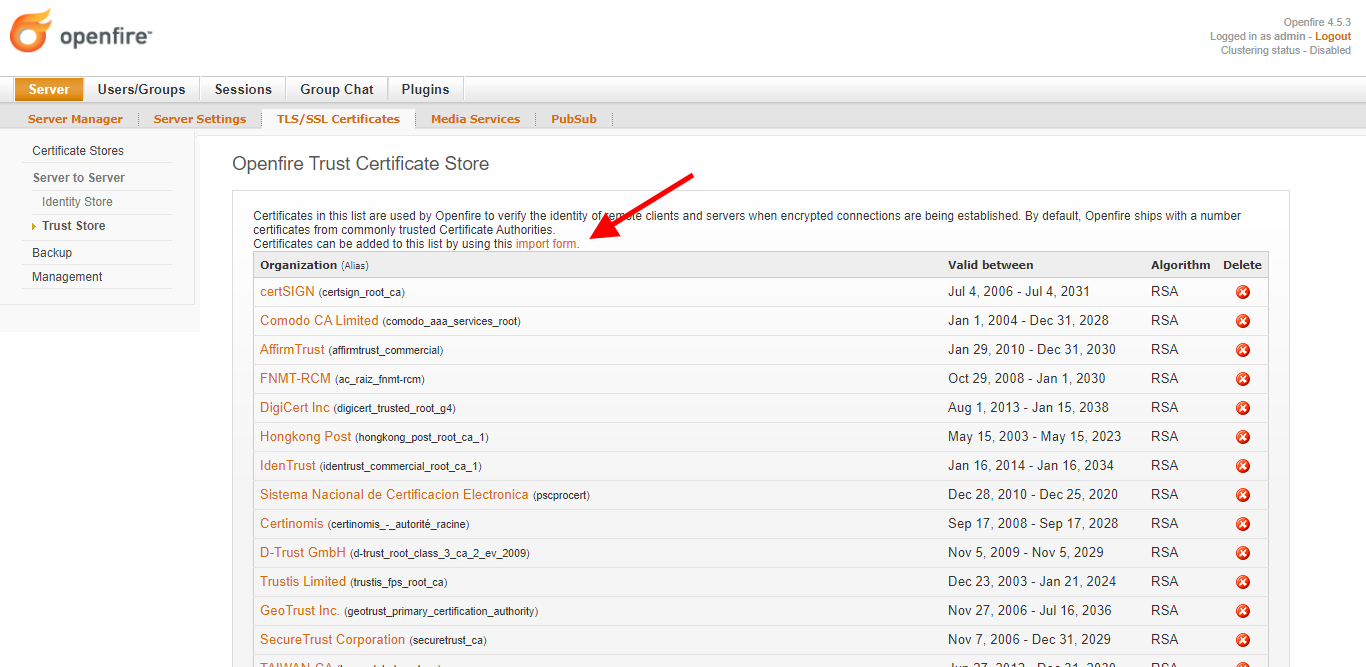Go to Media Services subtab
The width and height of the screenshot is (1366, 667).
(x=475, y=119)
